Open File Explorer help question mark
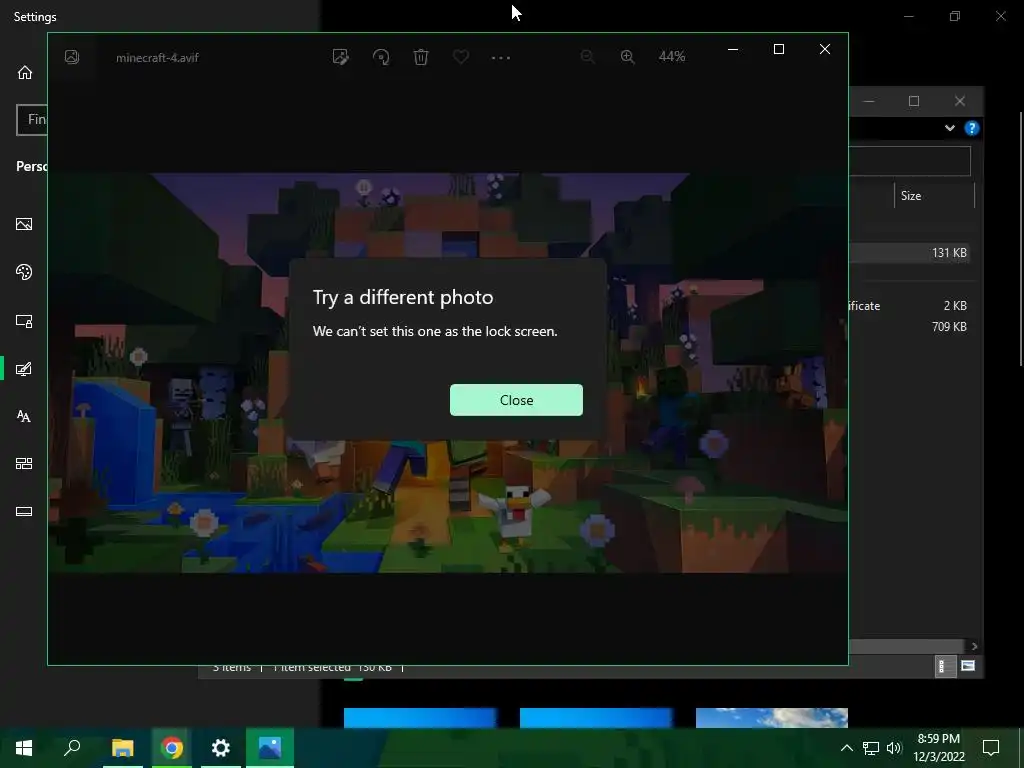This screenshot has height=768, width=1024. 971,128
